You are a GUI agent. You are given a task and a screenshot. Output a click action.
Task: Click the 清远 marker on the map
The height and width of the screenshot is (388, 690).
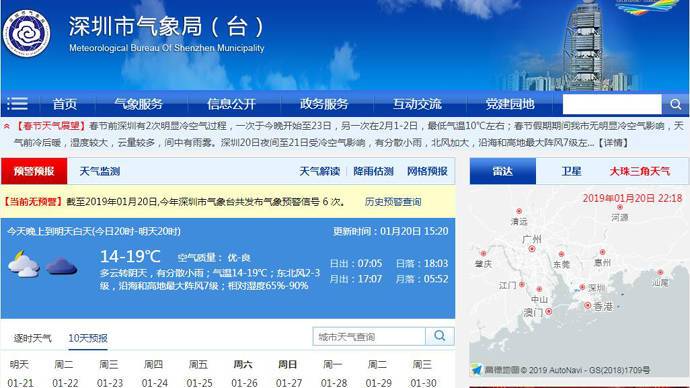click(519, 211)
